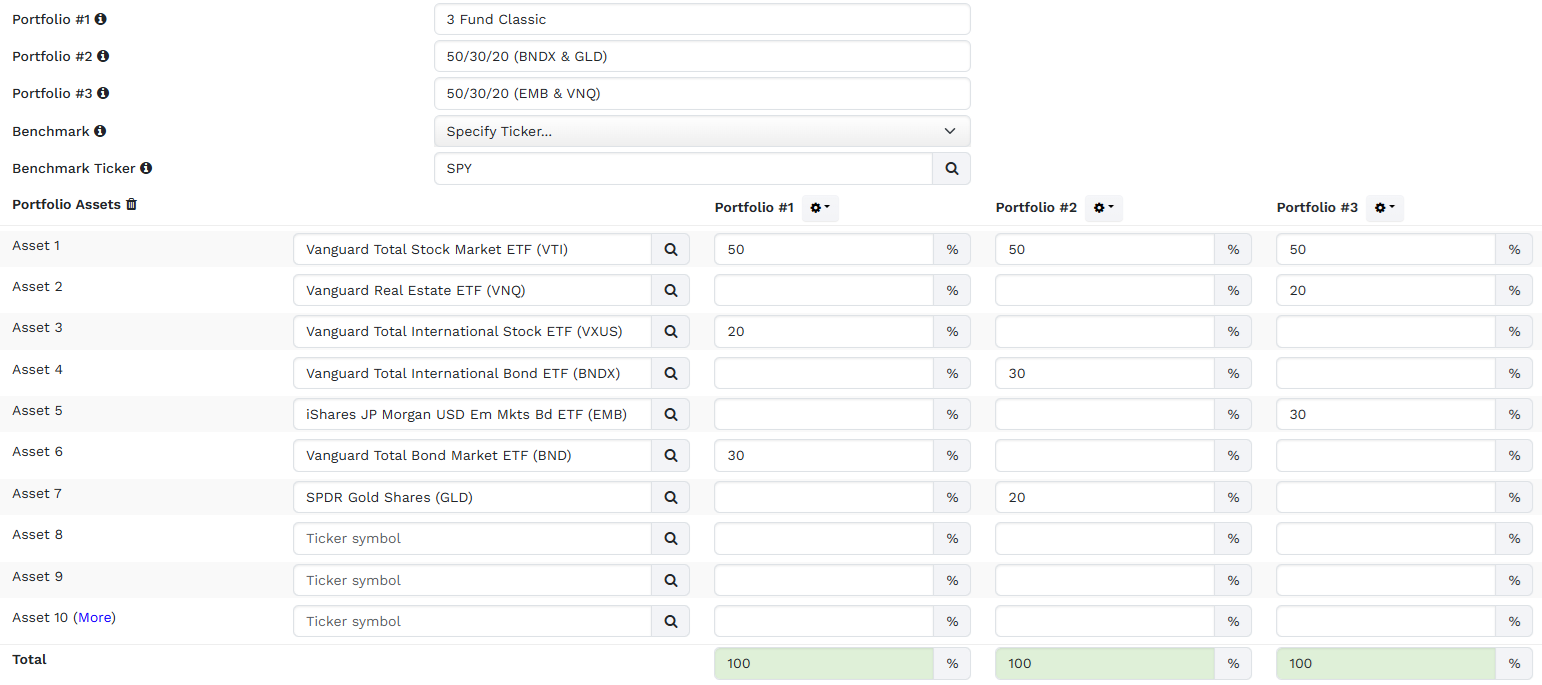Click the Vanguard Total International Bond ETF field

pyautogui.click(x=472, y=373)
